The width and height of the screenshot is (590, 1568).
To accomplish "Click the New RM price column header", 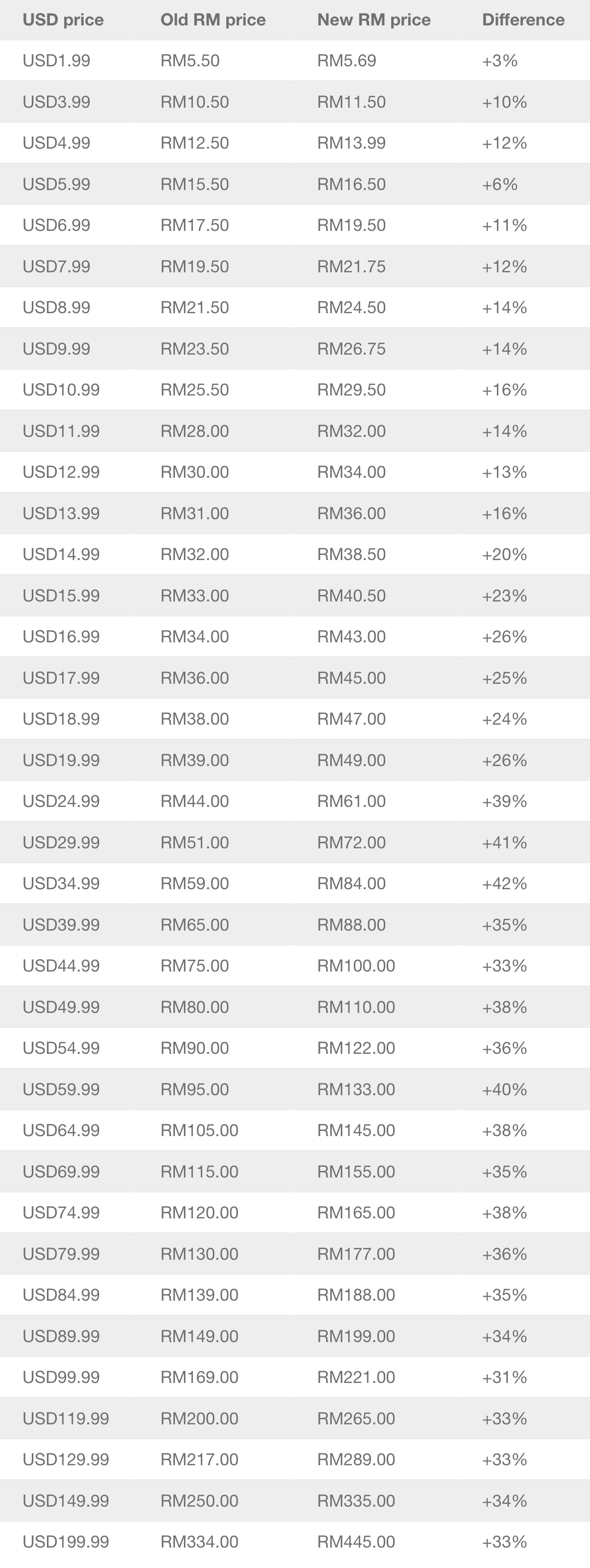I will 373,20.
